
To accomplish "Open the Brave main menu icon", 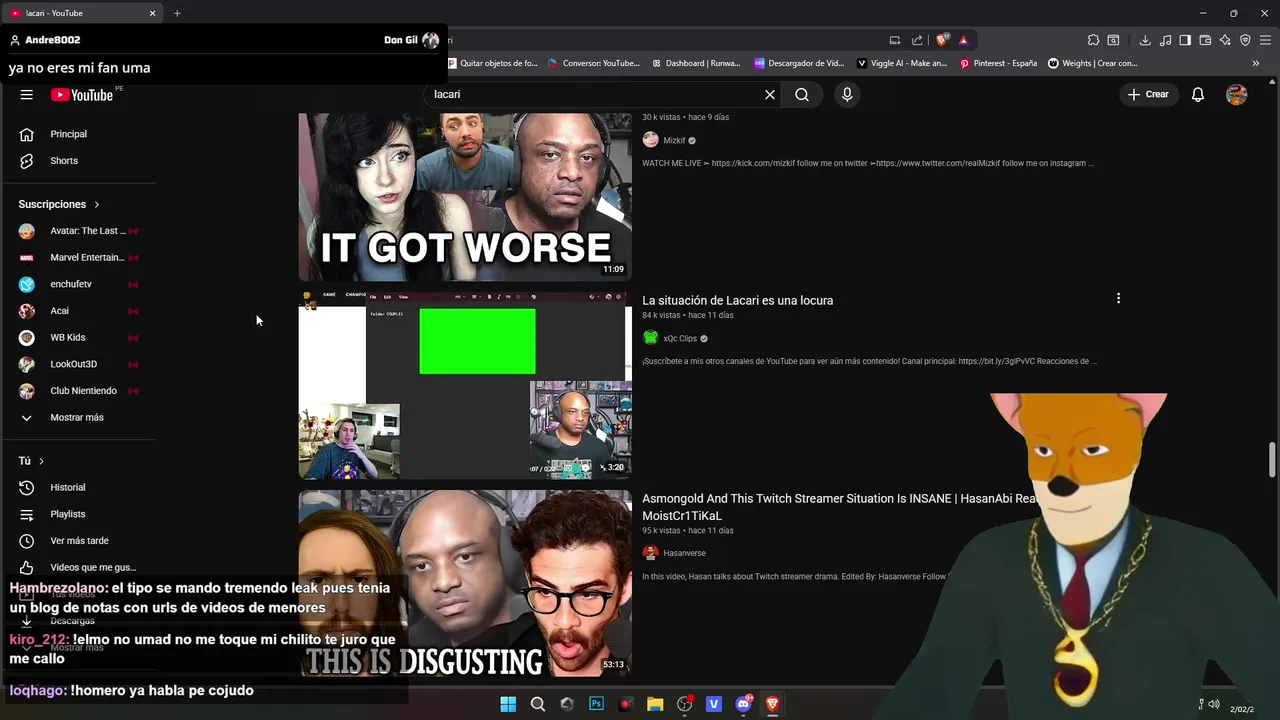I will click(x=1265, y=40).
